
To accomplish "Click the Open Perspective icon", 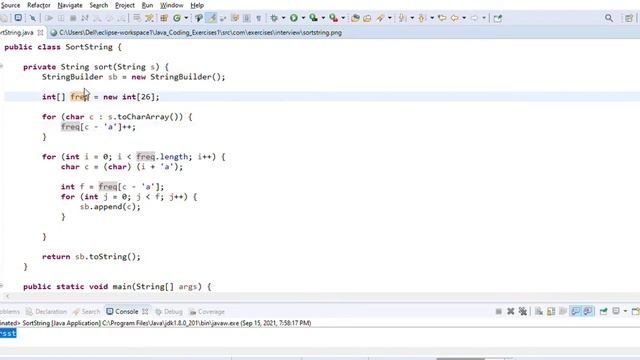I will pos(629,18).
